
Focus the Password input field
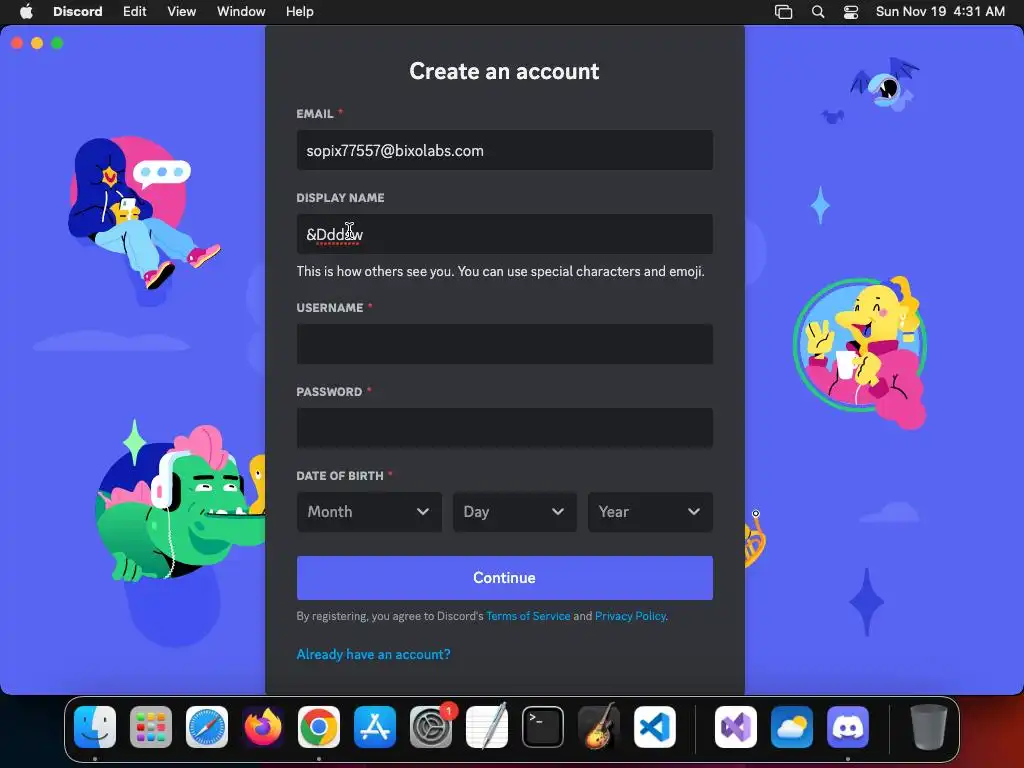(505, 428)
